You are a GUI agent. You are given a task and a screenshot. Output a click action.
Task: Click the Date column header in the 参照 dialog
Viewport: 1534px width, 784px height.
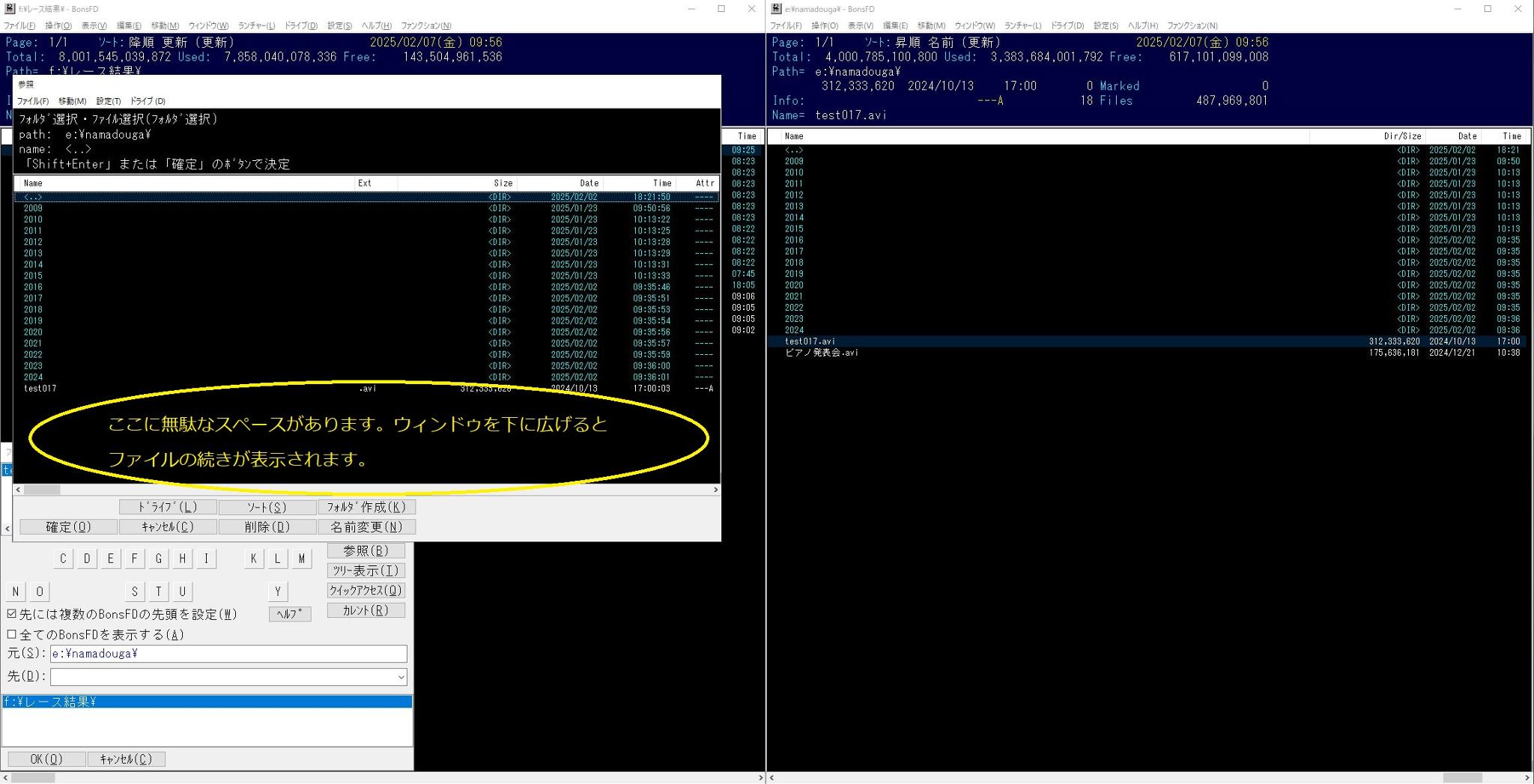pyautogui.click(x=589, y=183)
